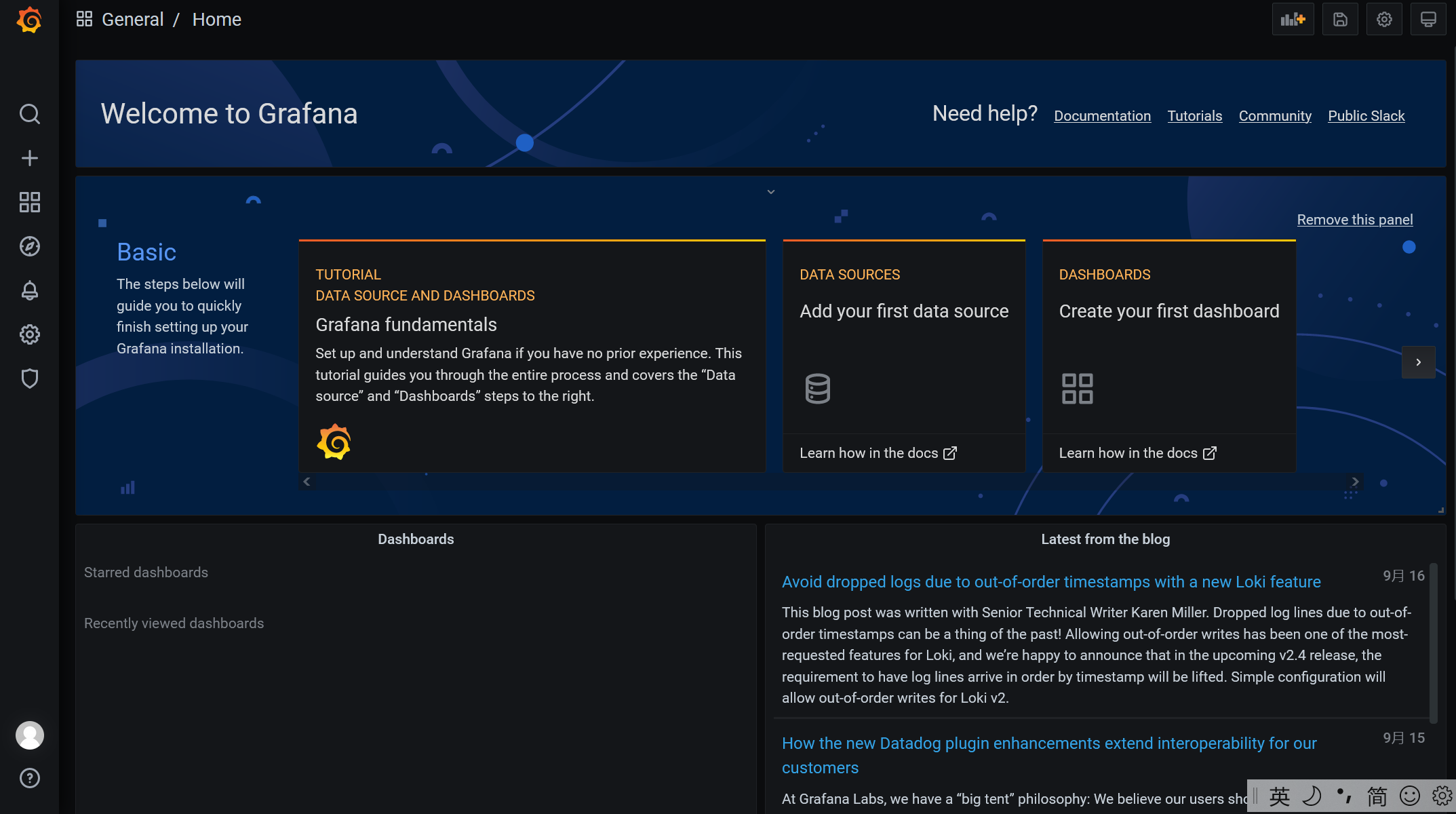Open the user profile avatar
Viewport: 1456px width, 814px height.
[29, 735]
